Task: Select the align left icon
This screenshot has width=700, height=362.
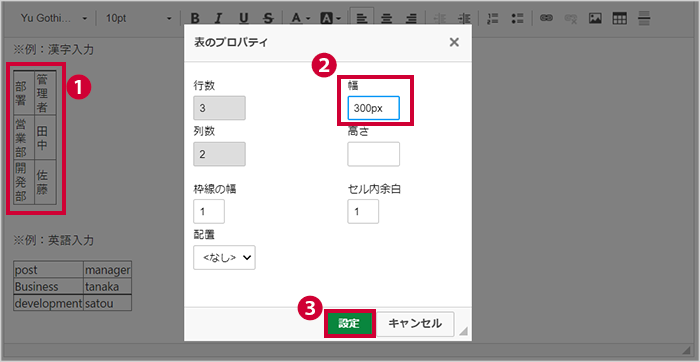Action: pyautogui.click(x=362, y=18)
